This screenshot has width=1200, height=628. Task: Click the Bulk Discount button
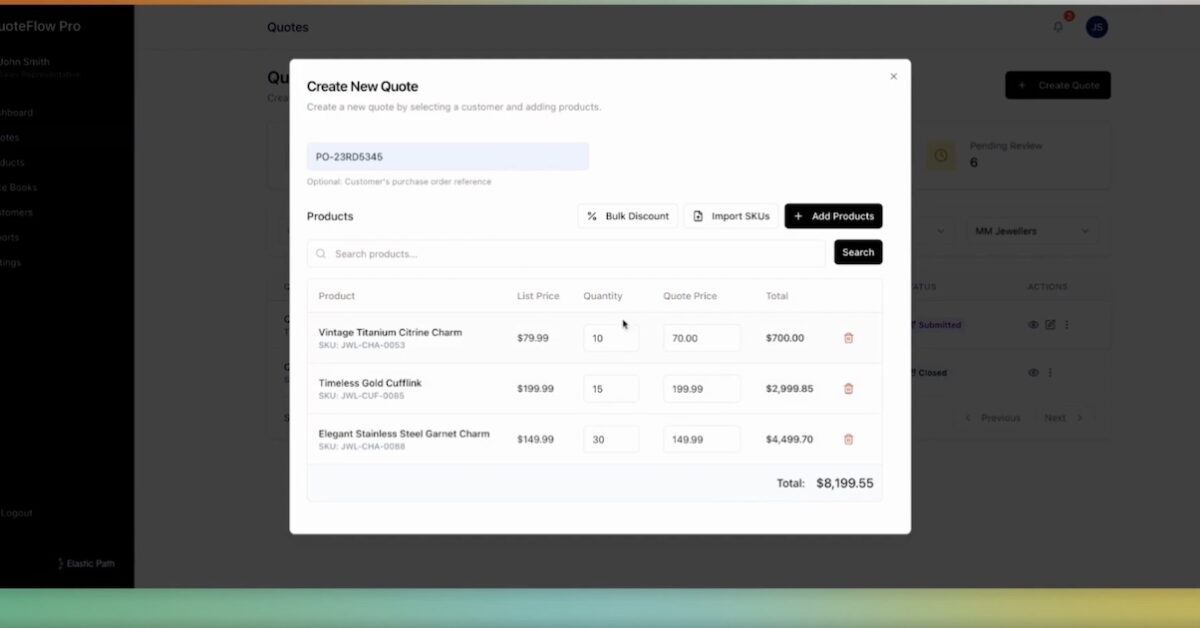click(x=628, y=216)
